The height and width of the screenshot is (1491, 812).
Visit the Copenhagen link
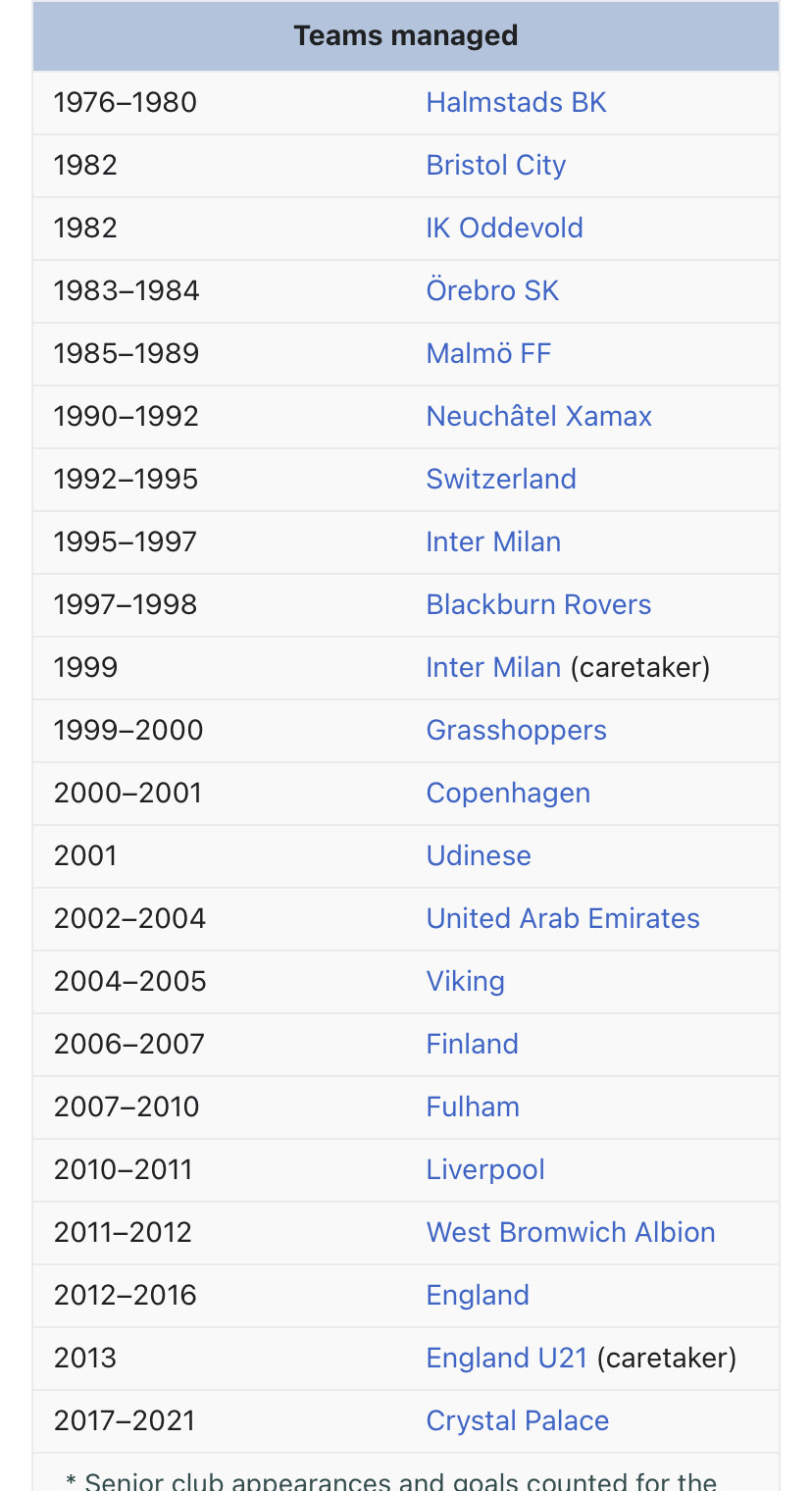pos(508,793)
